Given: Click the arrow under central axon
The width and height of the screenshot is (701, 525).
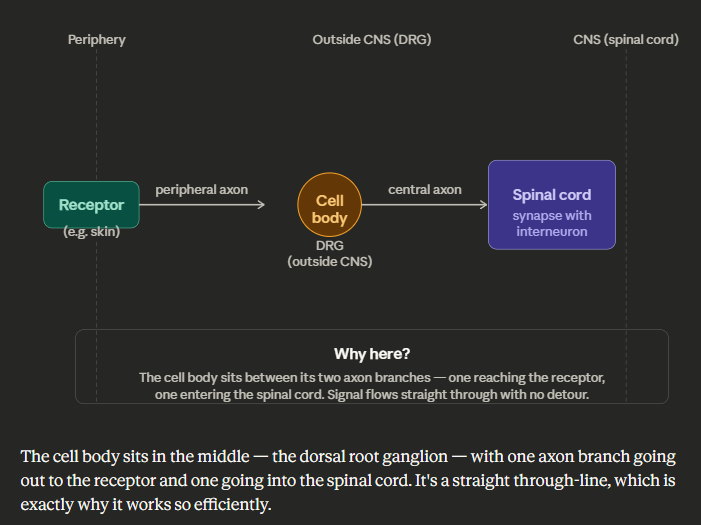Looking at the screenshot, I should pyautogui.click(x=425, y=205).
